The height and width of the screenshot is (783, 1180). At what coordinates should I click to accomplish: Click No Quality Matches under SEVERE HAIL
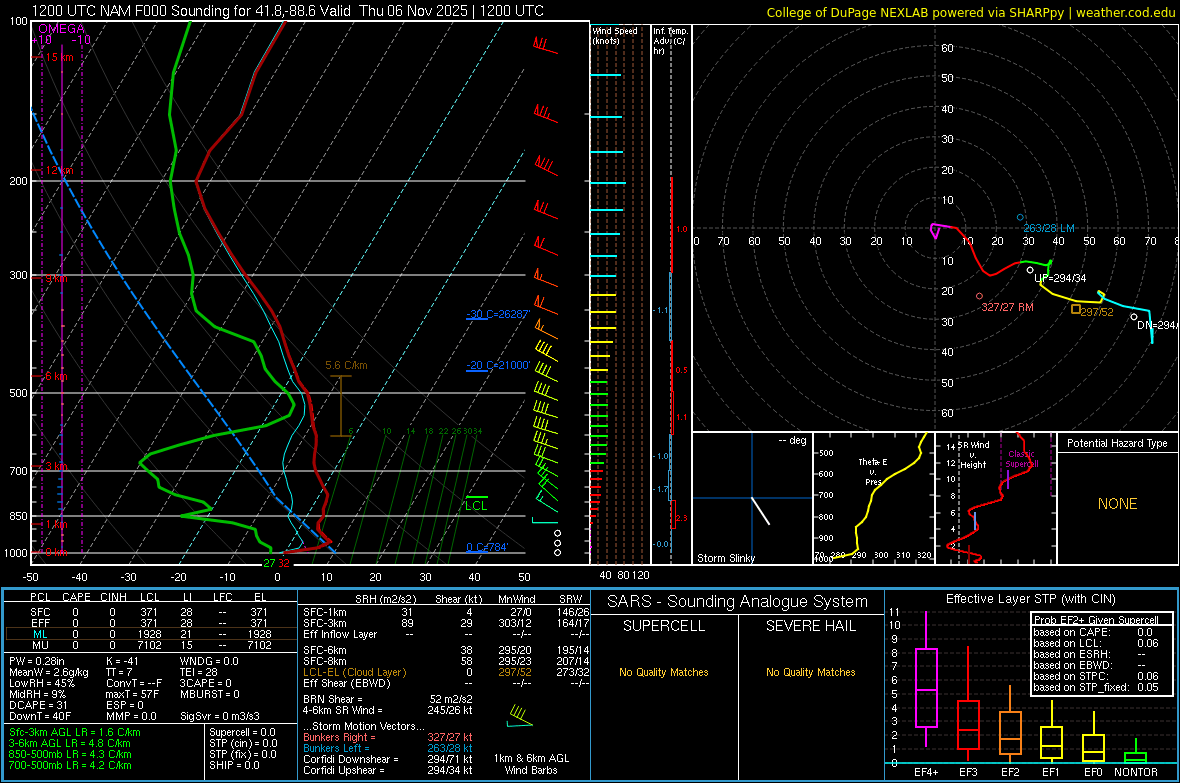click(810, 672)
